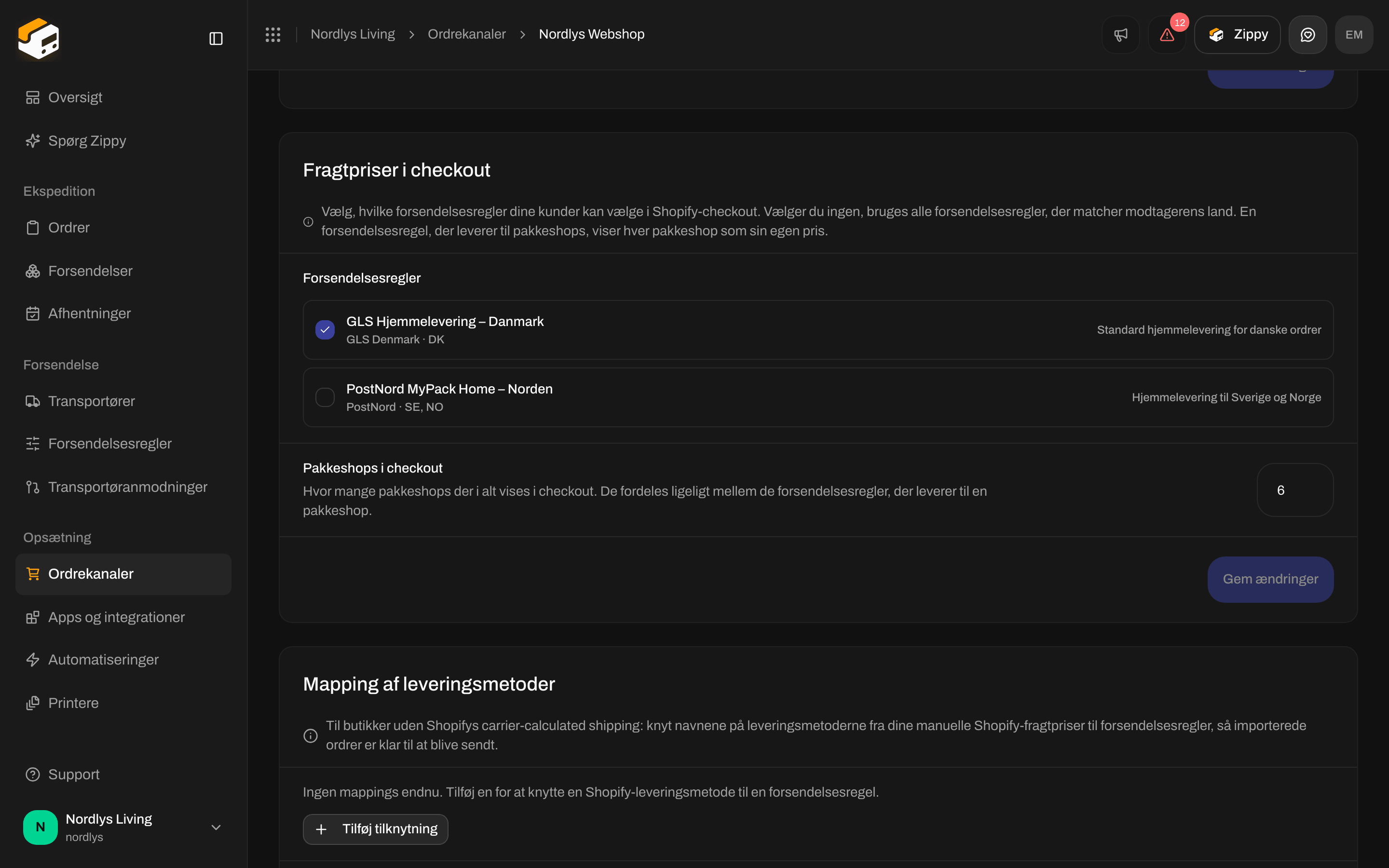
Task: View alerts with 12 badge
Action: (1167, 34)
